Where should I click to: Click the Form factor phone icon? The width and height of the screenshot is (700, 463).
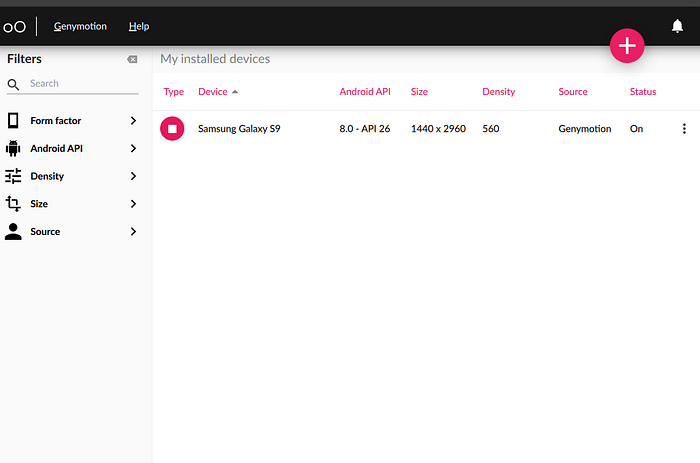(13, 121)
